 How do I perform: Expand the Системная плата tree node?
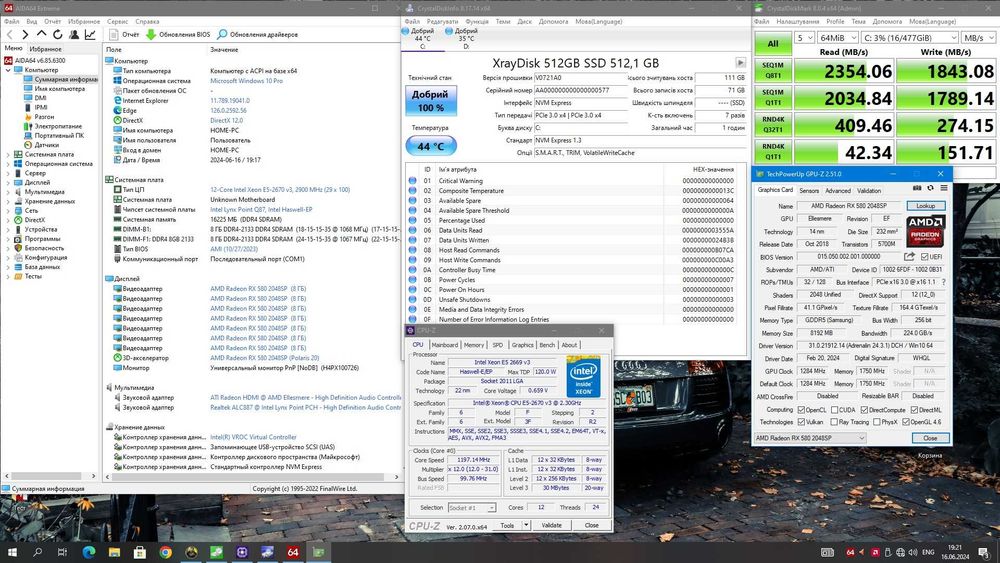coord(9,155)
